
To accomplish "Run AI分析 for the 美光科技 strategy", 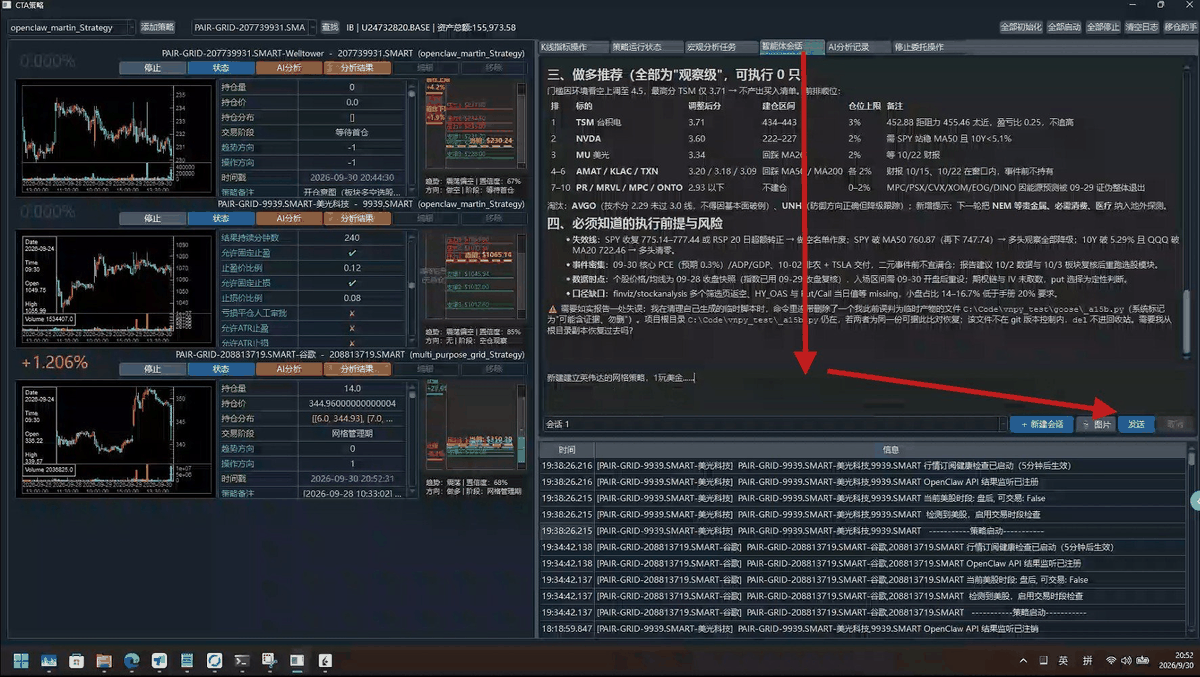I will [x=289, y=218].
